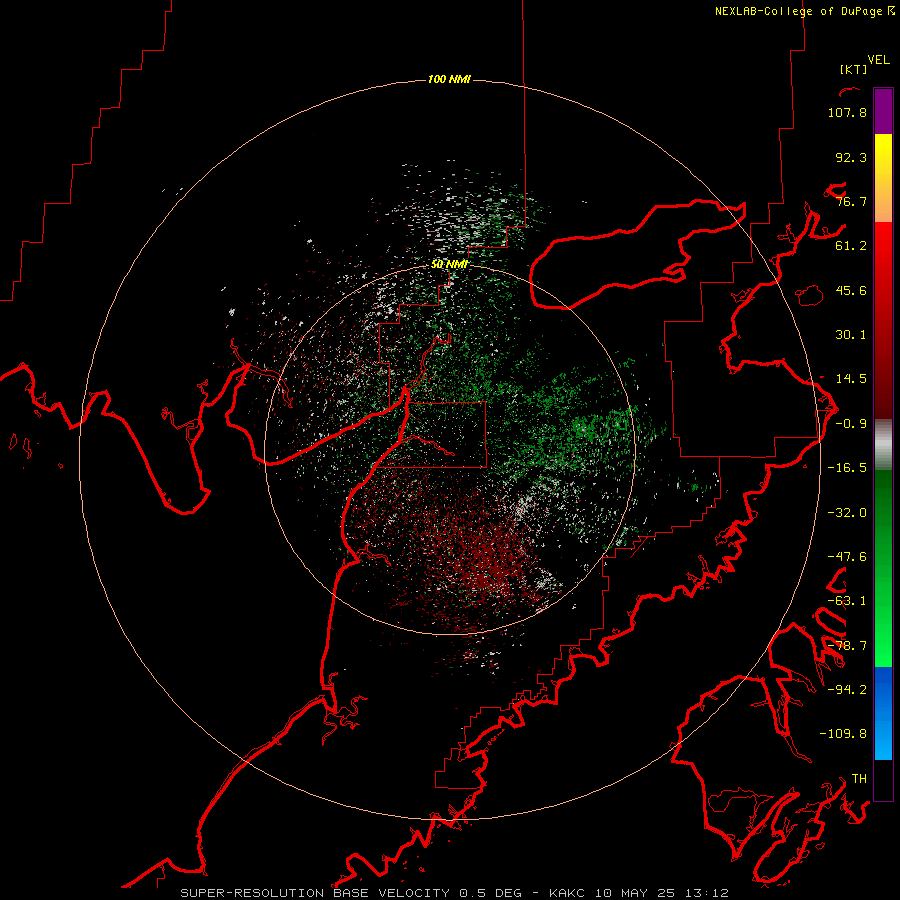Screen dimensions: 900x900
Task: Click the purple segment of the velocity color bar
Action: [x=883, y=111]
